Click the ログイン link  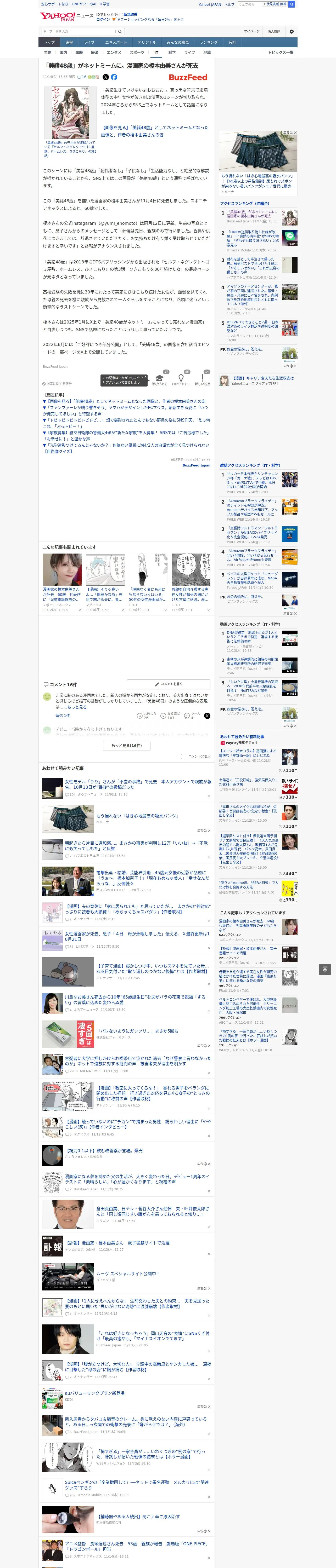[103, 20]
